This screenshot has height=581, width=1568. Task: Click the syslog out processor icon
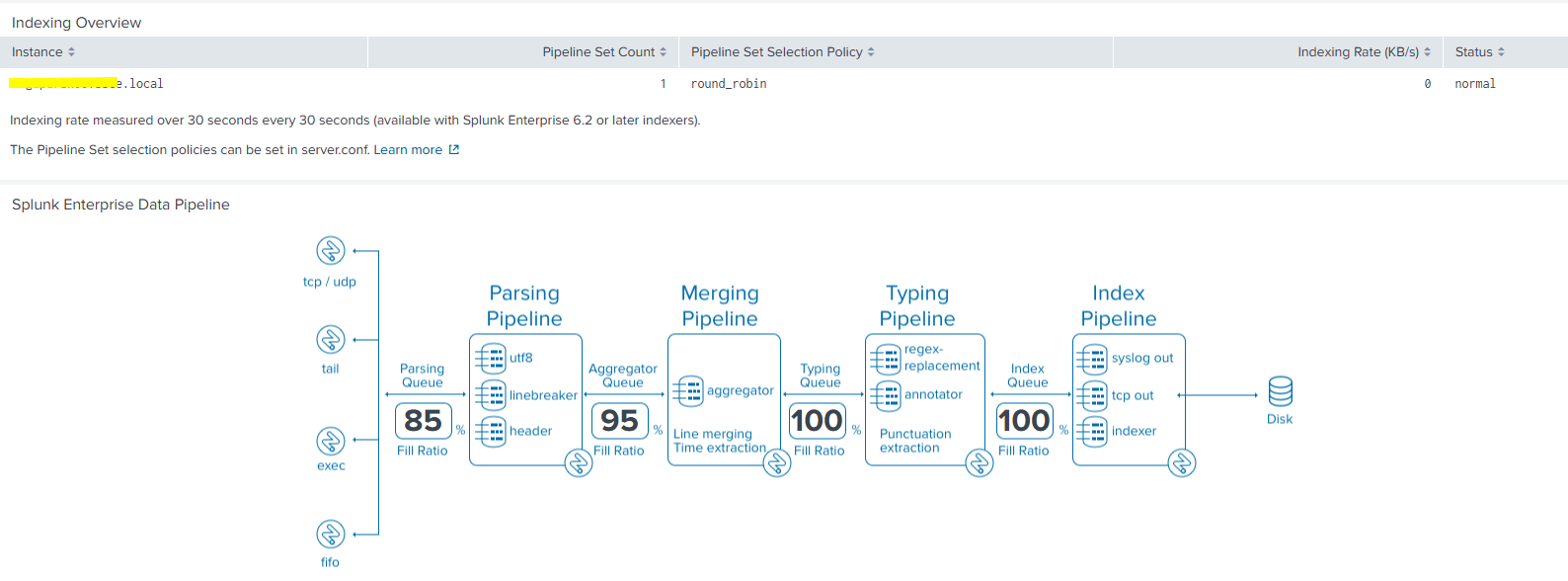(1092, 359)
